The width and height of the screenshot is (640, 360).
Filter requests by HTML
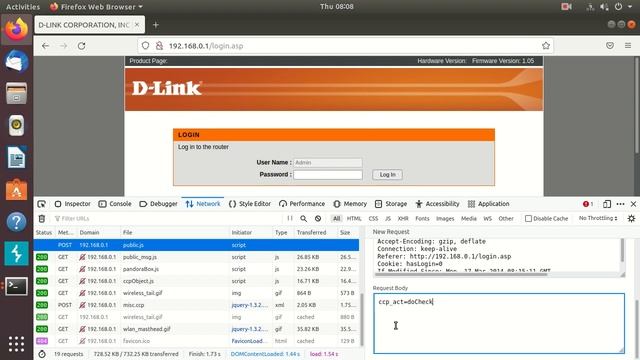click(x=354, y=218)
